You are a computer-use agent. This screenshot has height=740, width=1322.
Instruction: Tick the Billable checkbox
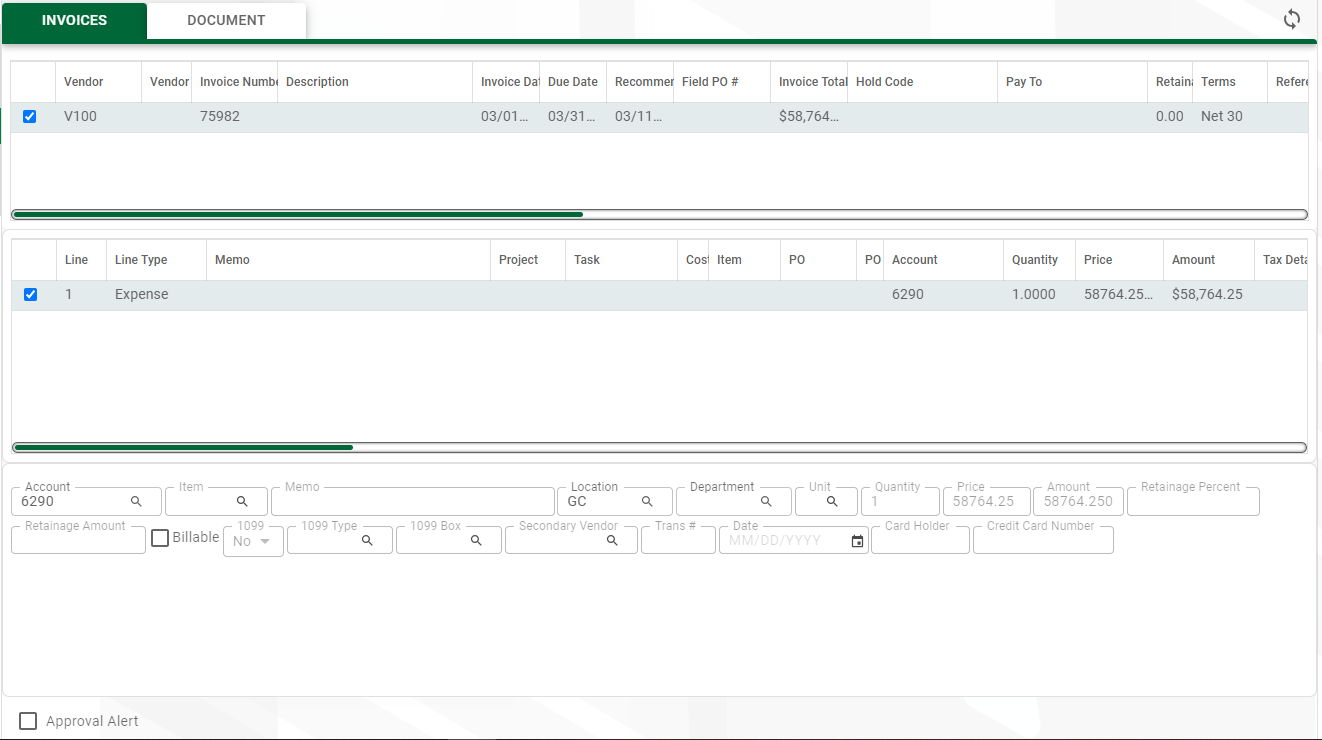[160, 538]
